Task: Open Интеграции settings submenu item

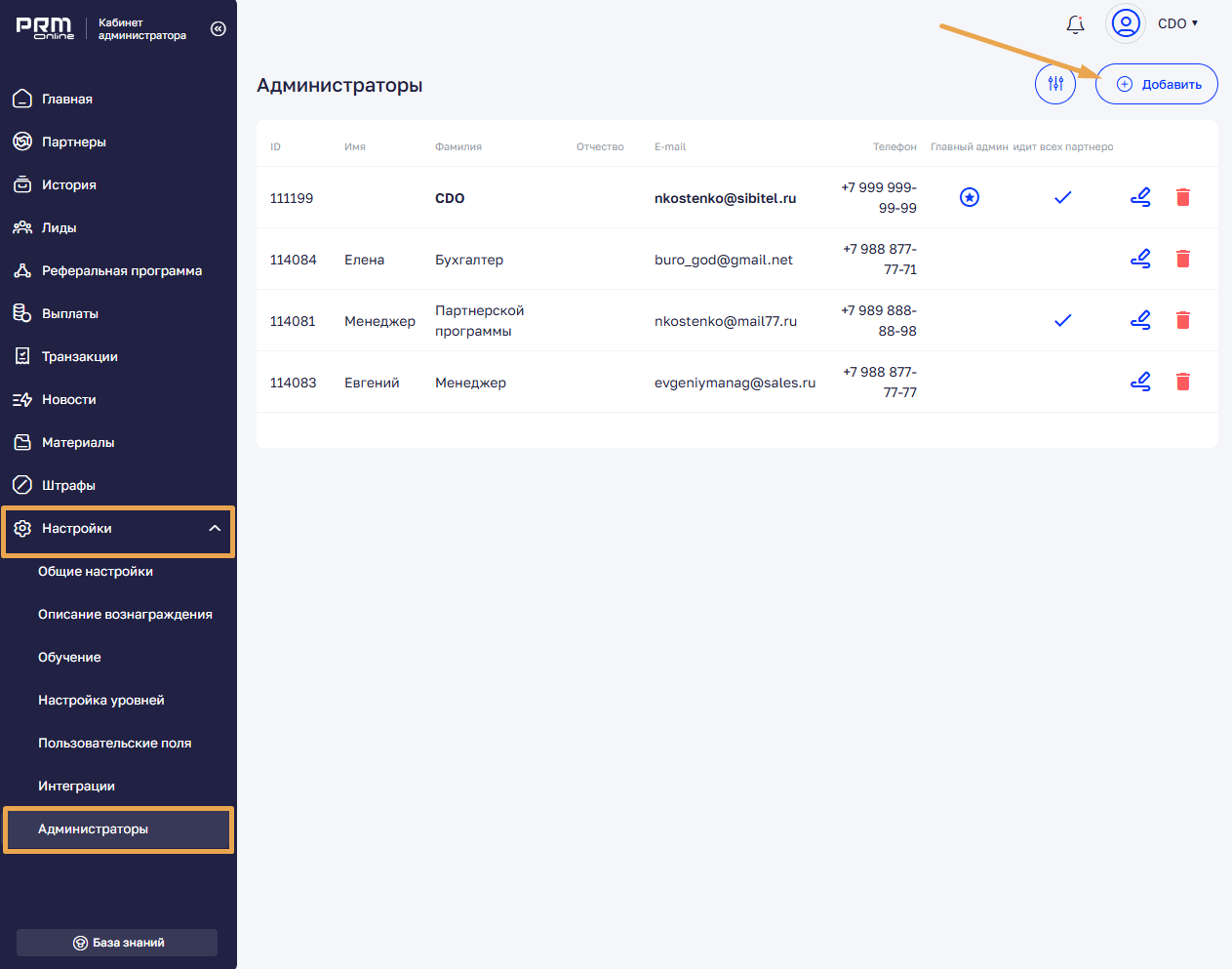Action: 76,787
